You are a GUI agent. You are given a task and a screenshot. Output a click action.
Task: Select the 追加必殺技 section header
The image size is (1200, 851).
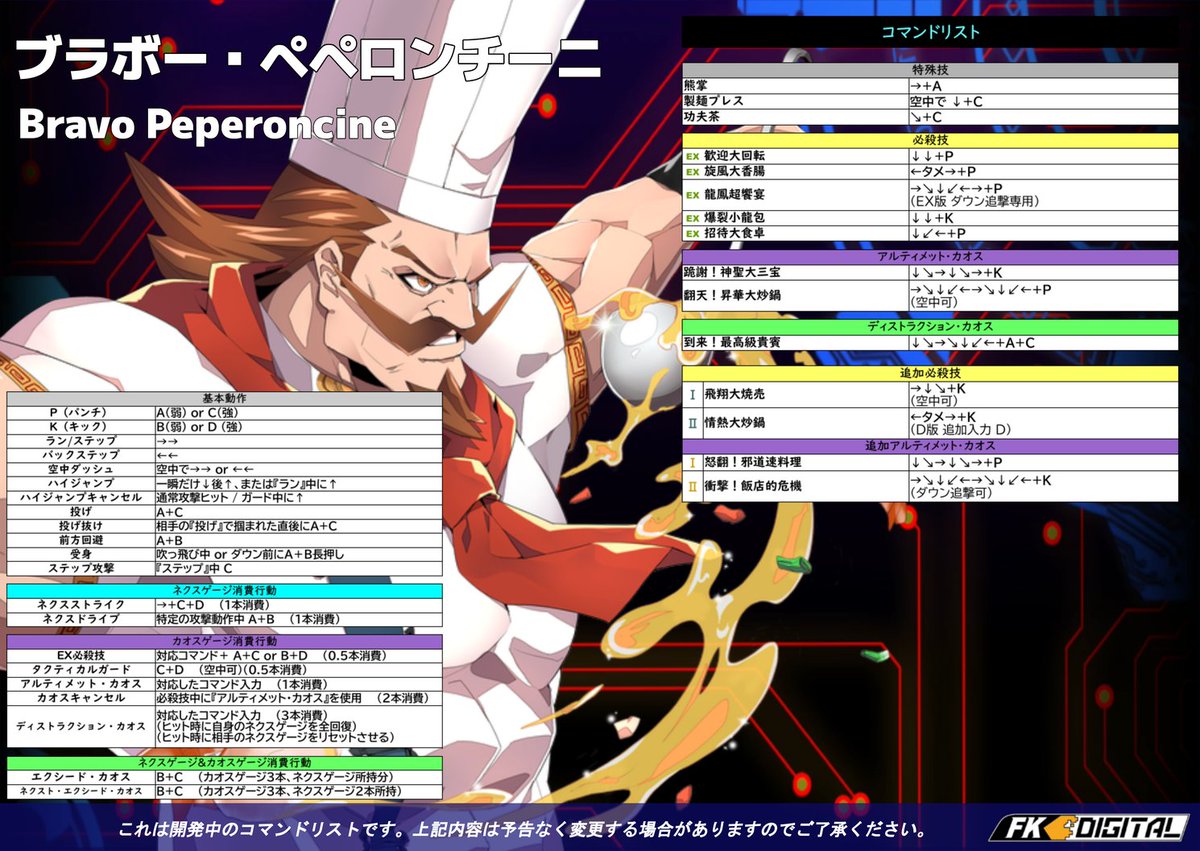click(930, 373)
